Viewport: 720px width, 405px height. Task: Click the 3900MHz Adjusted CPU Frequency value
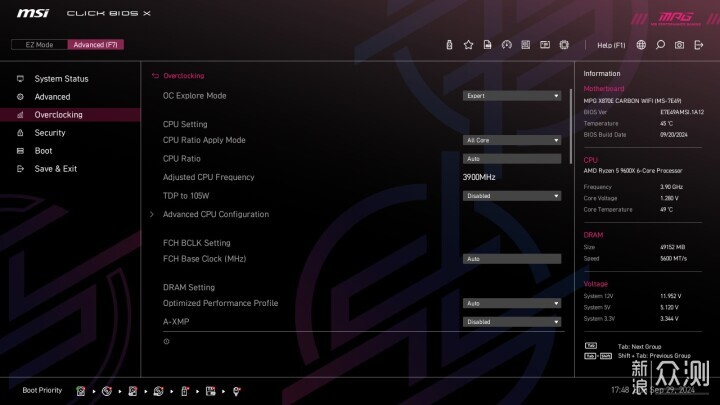click(479, 177)
